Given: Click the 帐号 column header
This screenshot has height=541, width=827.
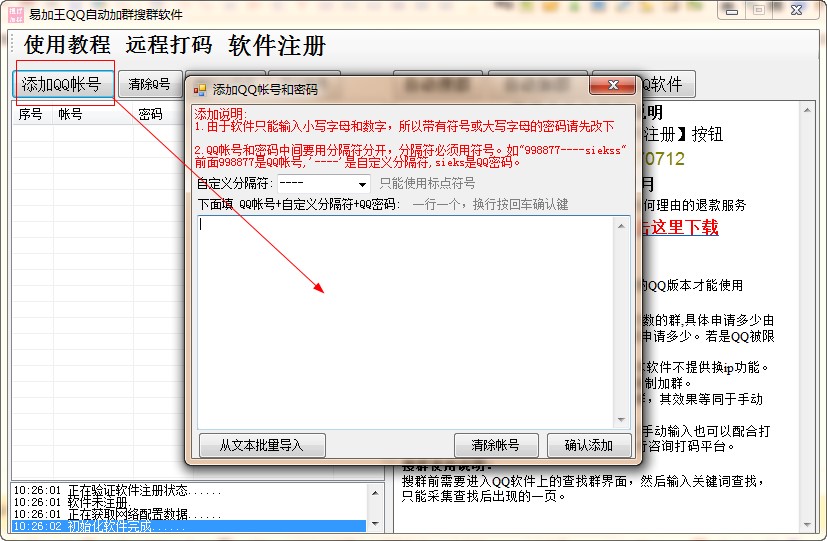Looking at the screenshot, I should [x=92, y=114].
